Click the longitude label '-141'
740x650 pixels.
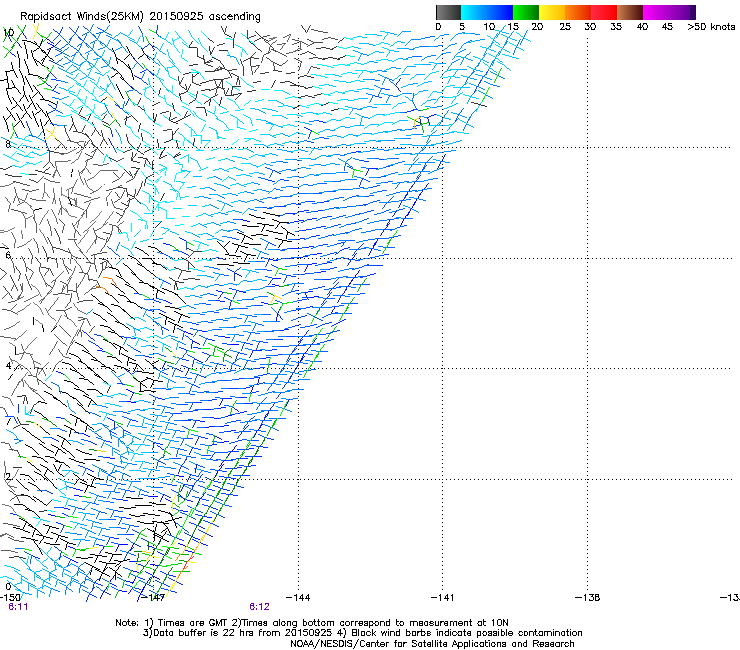(x=442, y=598)
